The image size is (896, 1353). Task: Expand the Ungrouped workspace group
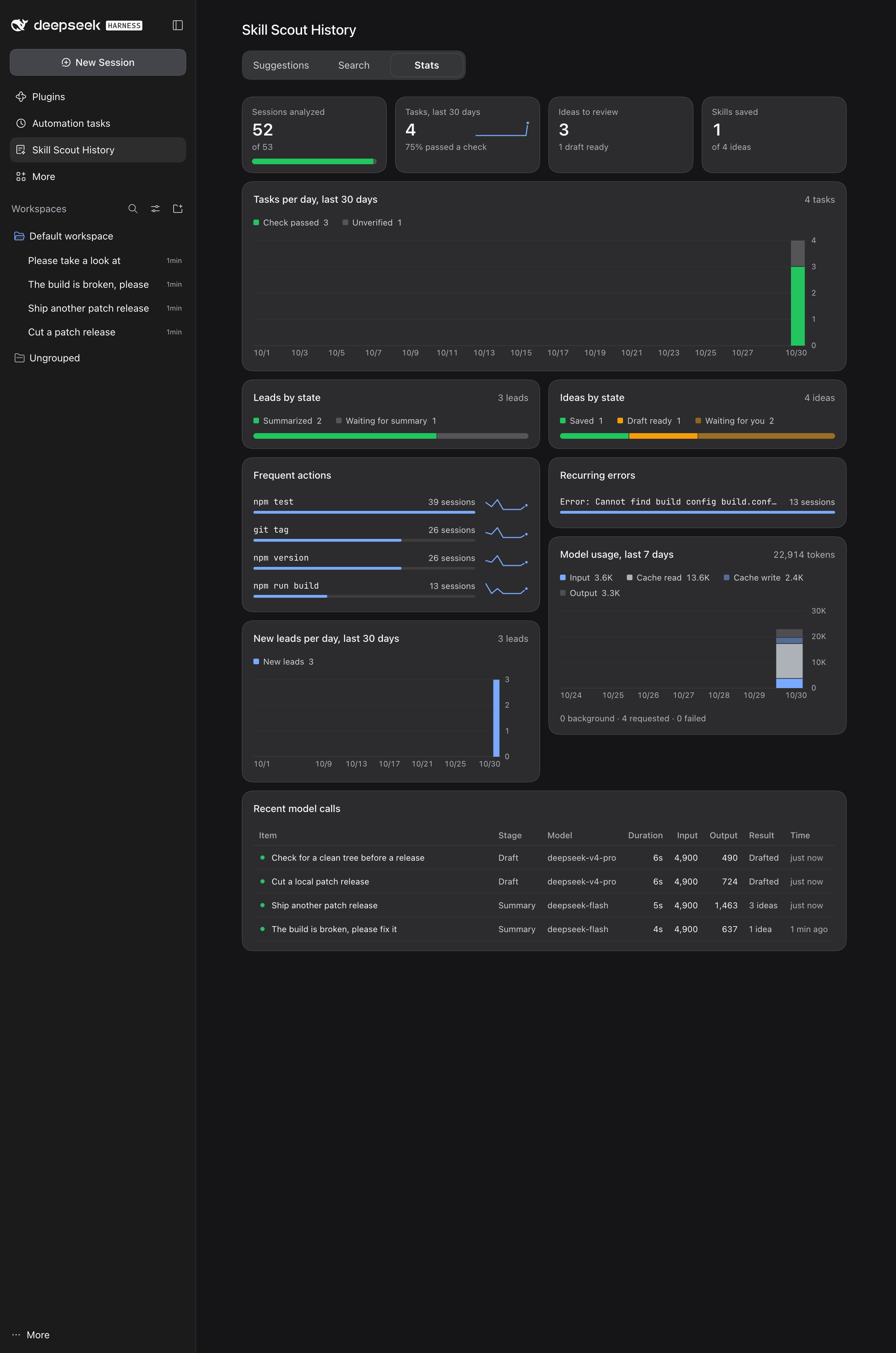pyautogui.click(x=98, y=358)
